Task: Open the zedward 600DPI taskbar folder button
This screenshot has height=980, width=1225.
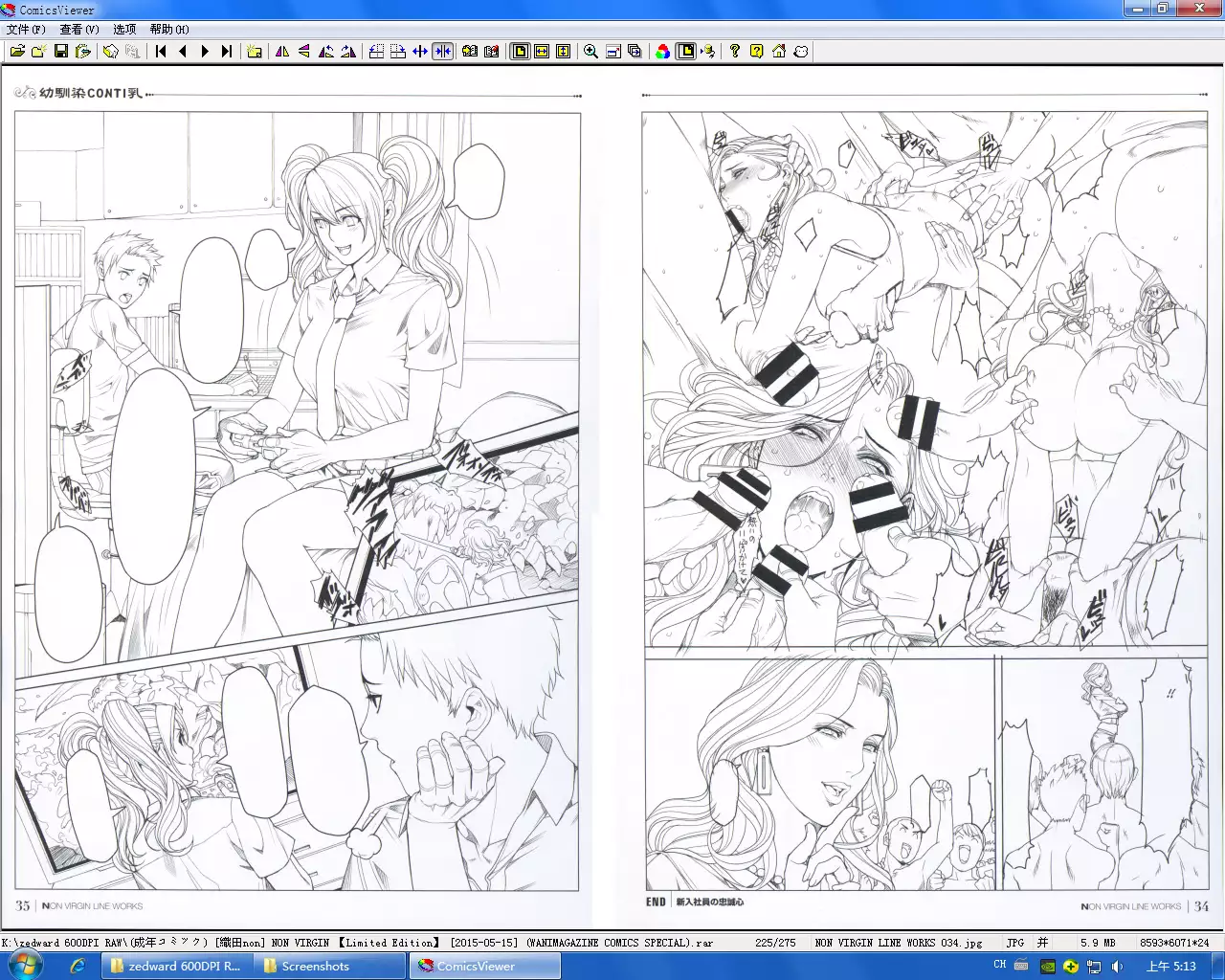Action: (x=175, y=966)
